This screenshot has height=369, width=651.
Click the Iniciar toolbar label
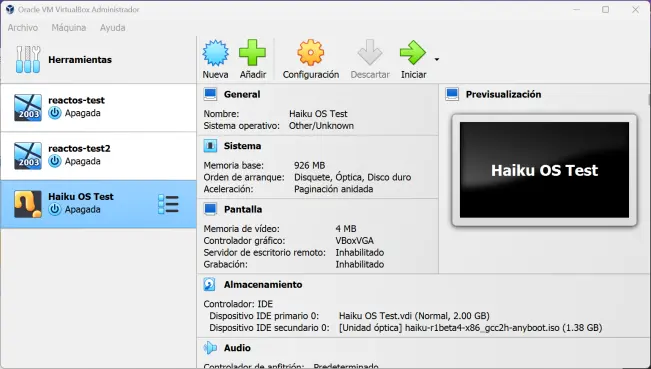[x=413, y=75]
